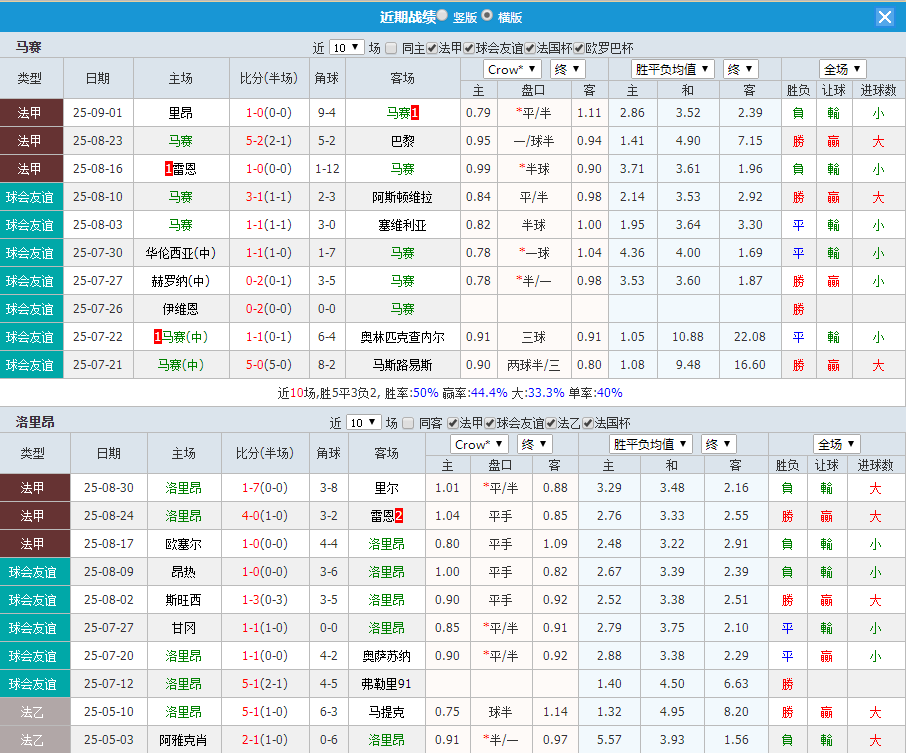906x753 pixels.
Task: Click the 洛里昂 link in 25-08-30 row
Action: [185, 488]
